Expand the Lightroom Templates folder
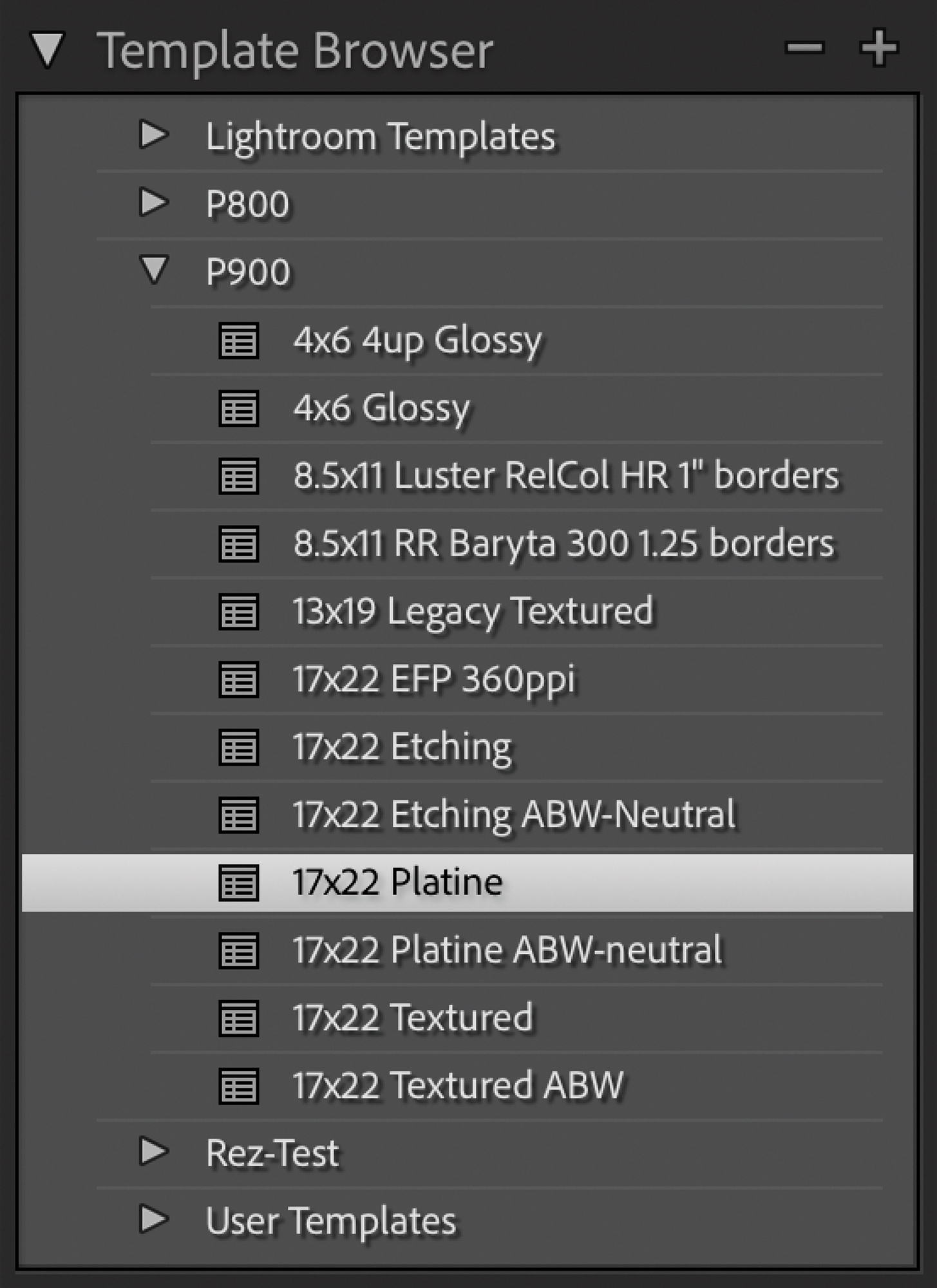This screenshot has height=1288, width=937. coord(154,135)
